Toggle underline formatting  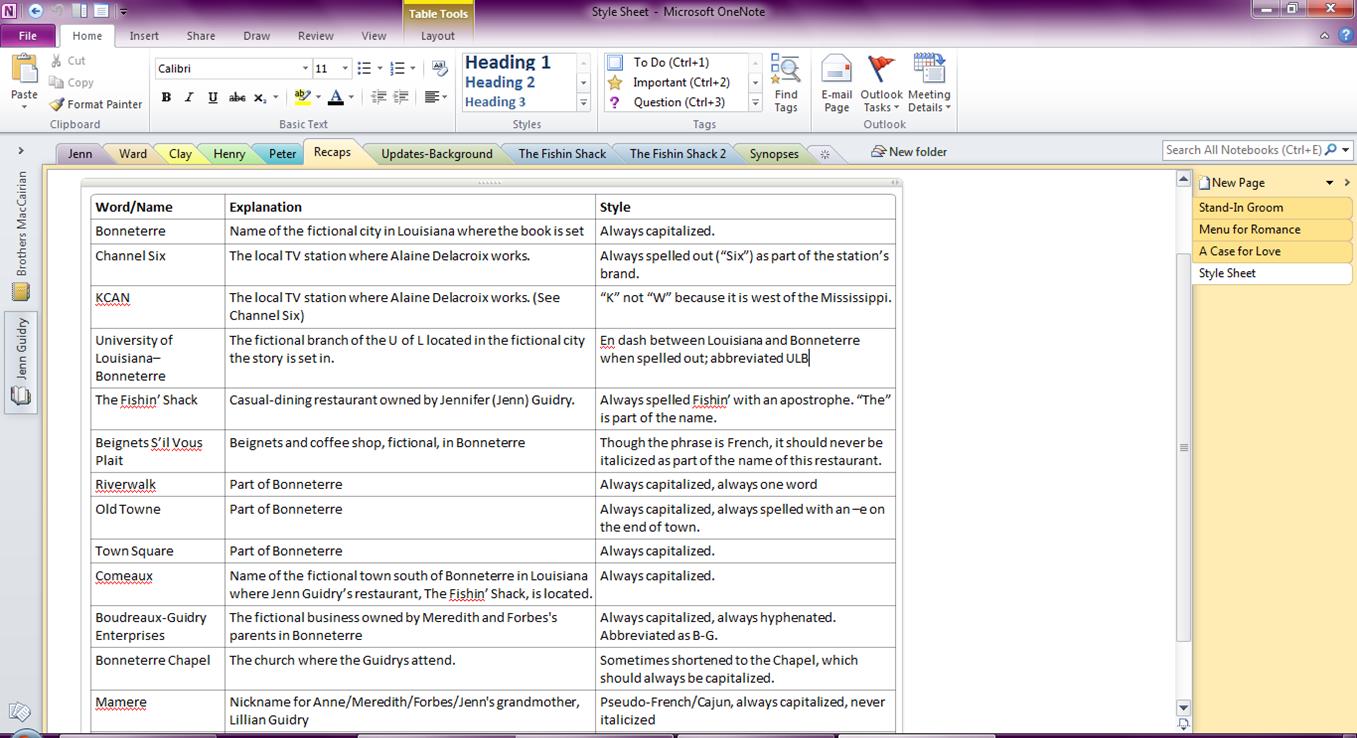212,97
